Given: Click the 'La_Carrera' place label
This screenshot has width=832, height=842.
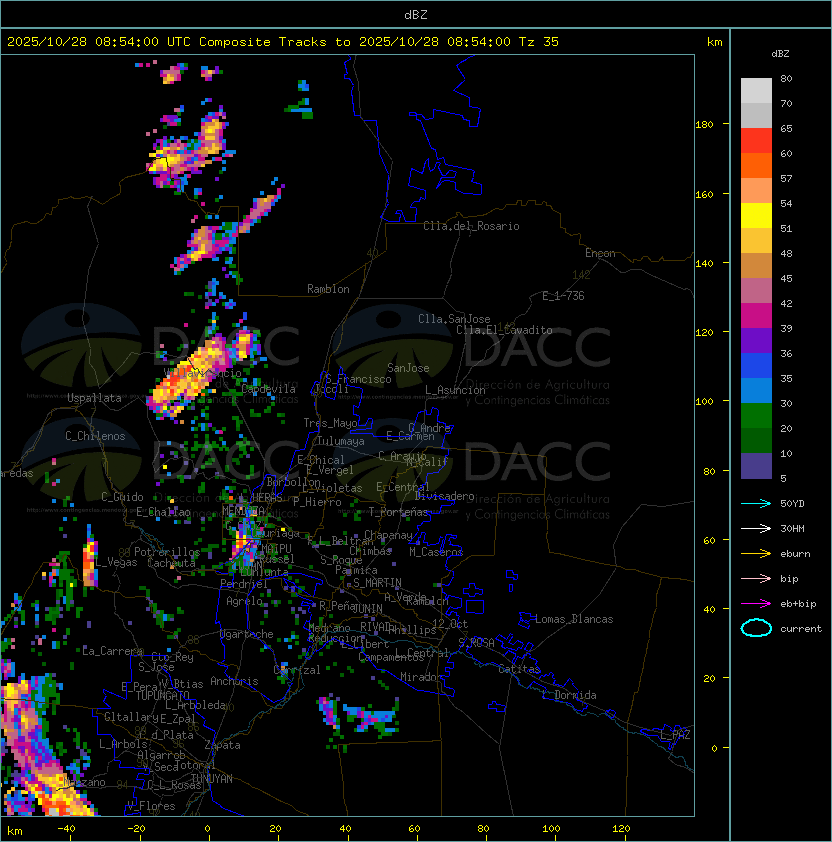Looking at the screenshot, I should 112,651.
